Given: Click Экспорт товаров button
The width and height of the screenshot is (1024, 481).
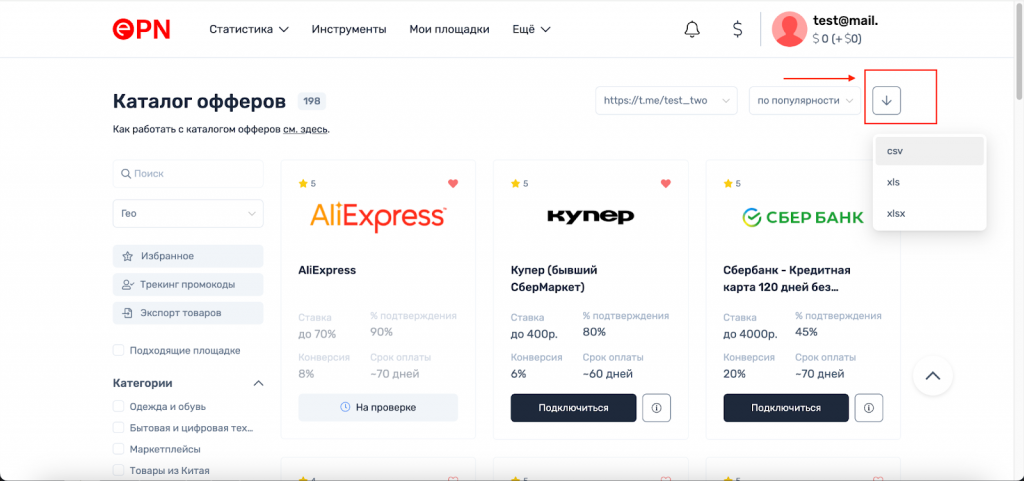Looking at the screenshot, I should (x=188, y=313).
